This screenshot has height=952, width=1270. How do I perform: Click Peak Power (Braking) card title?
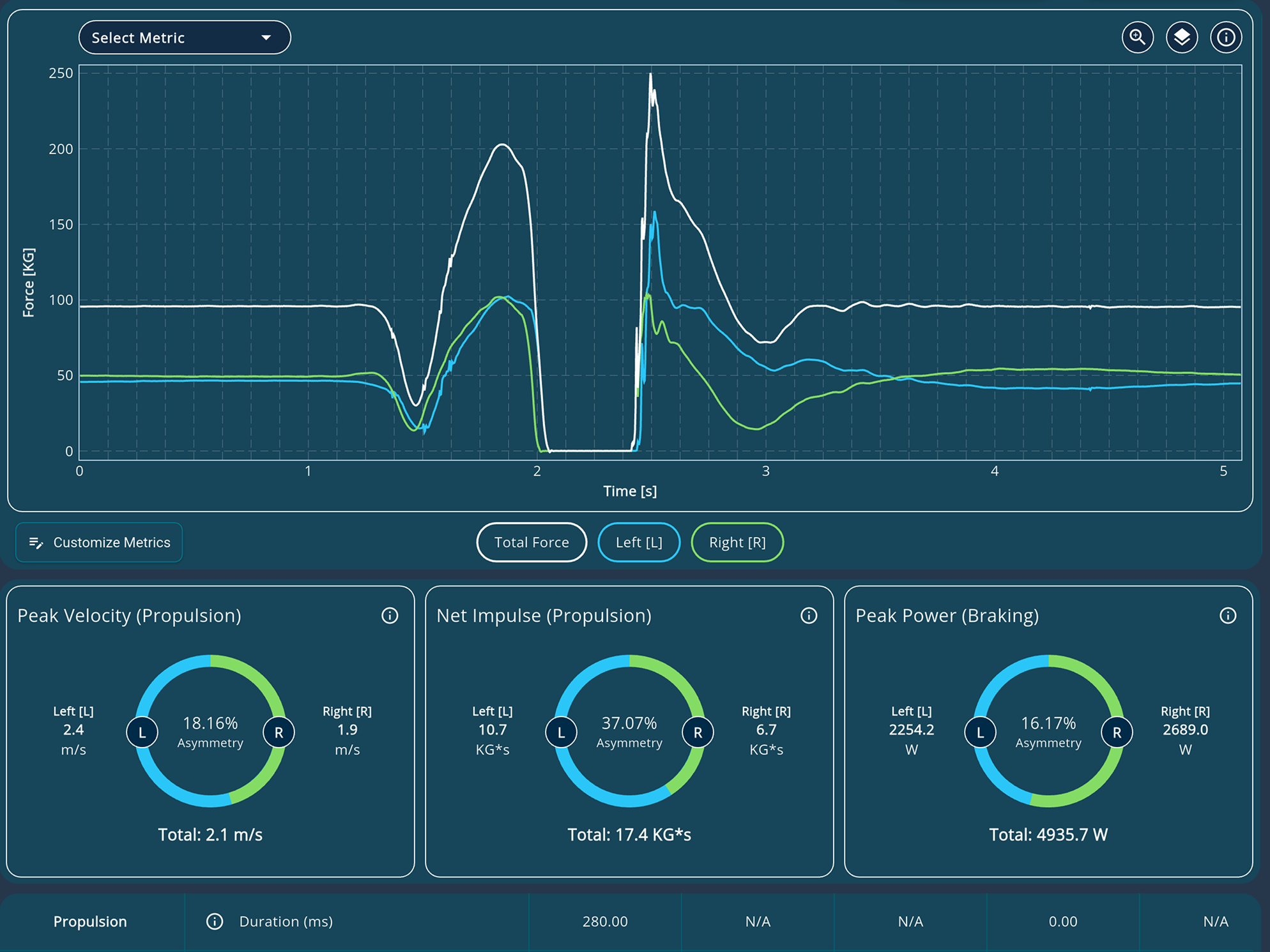pyautogui.click(x=947, y=616)
